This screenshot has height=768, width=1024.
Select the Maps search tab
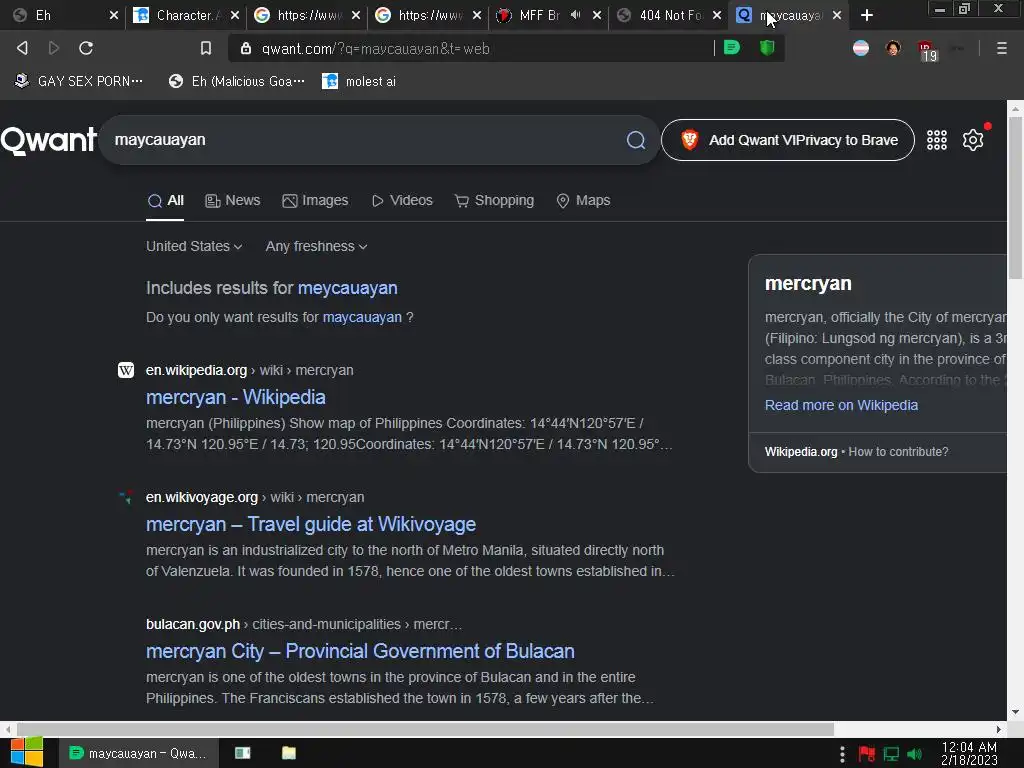(583, 200)
